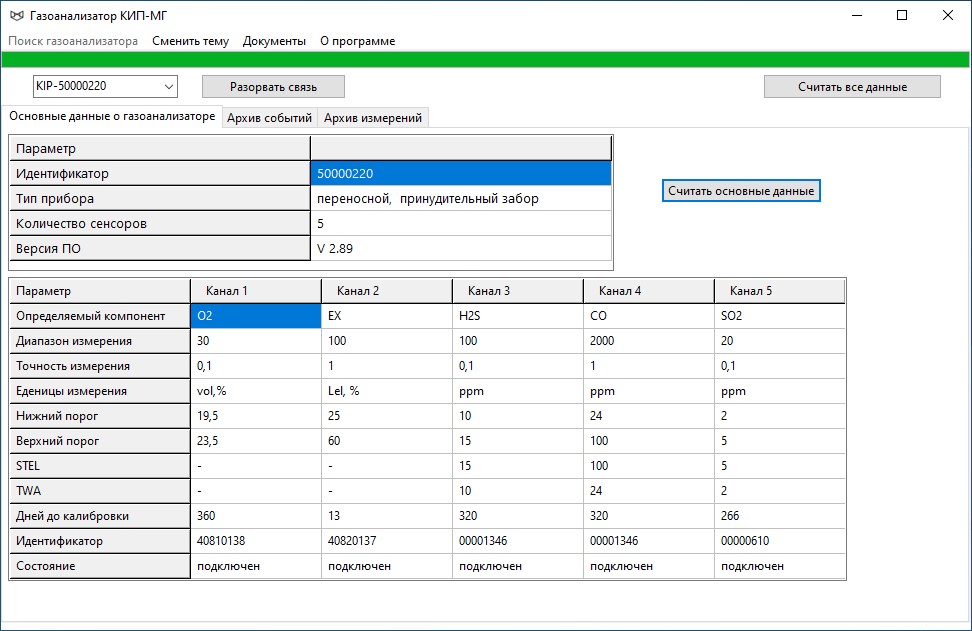Click the Канал 1 column header
Viewport: 972px width, 631px height.
coord(255,291)
